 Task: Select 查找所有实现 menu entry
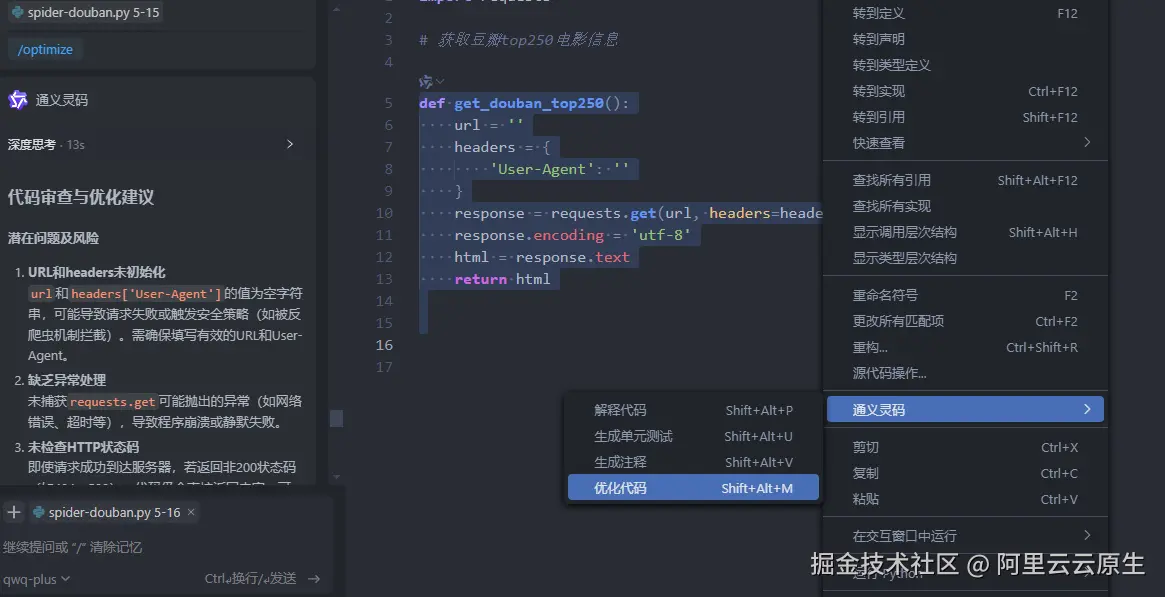point(965,206)
